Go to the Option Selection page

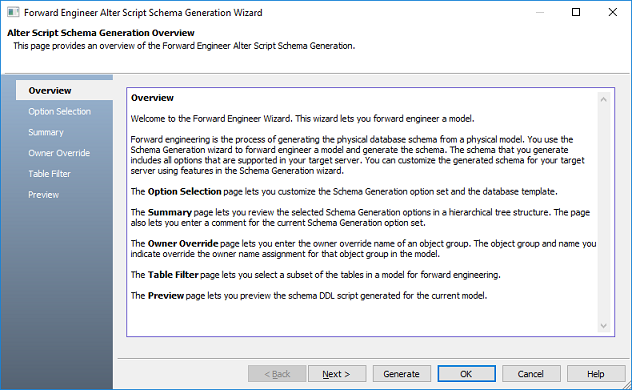click(x=59, y=112)
